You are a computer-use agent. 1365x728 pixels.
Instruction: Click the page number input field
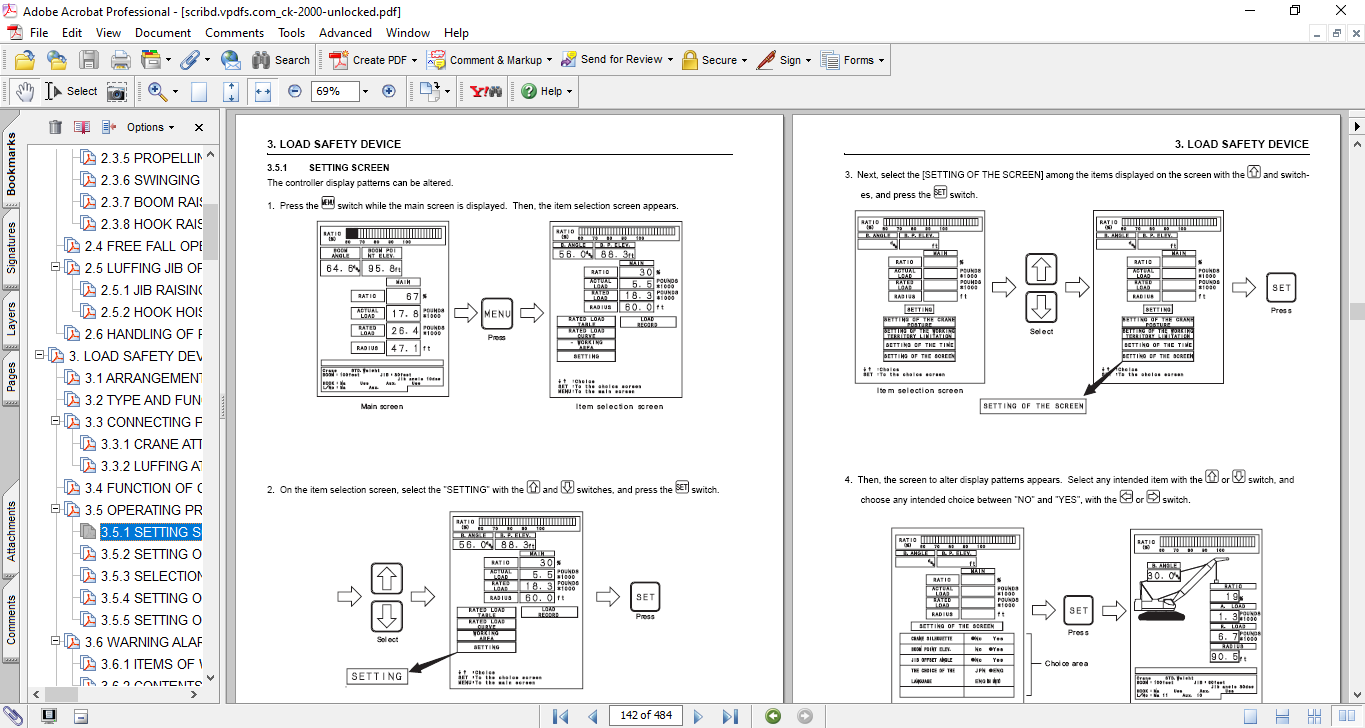click(645, 716)
